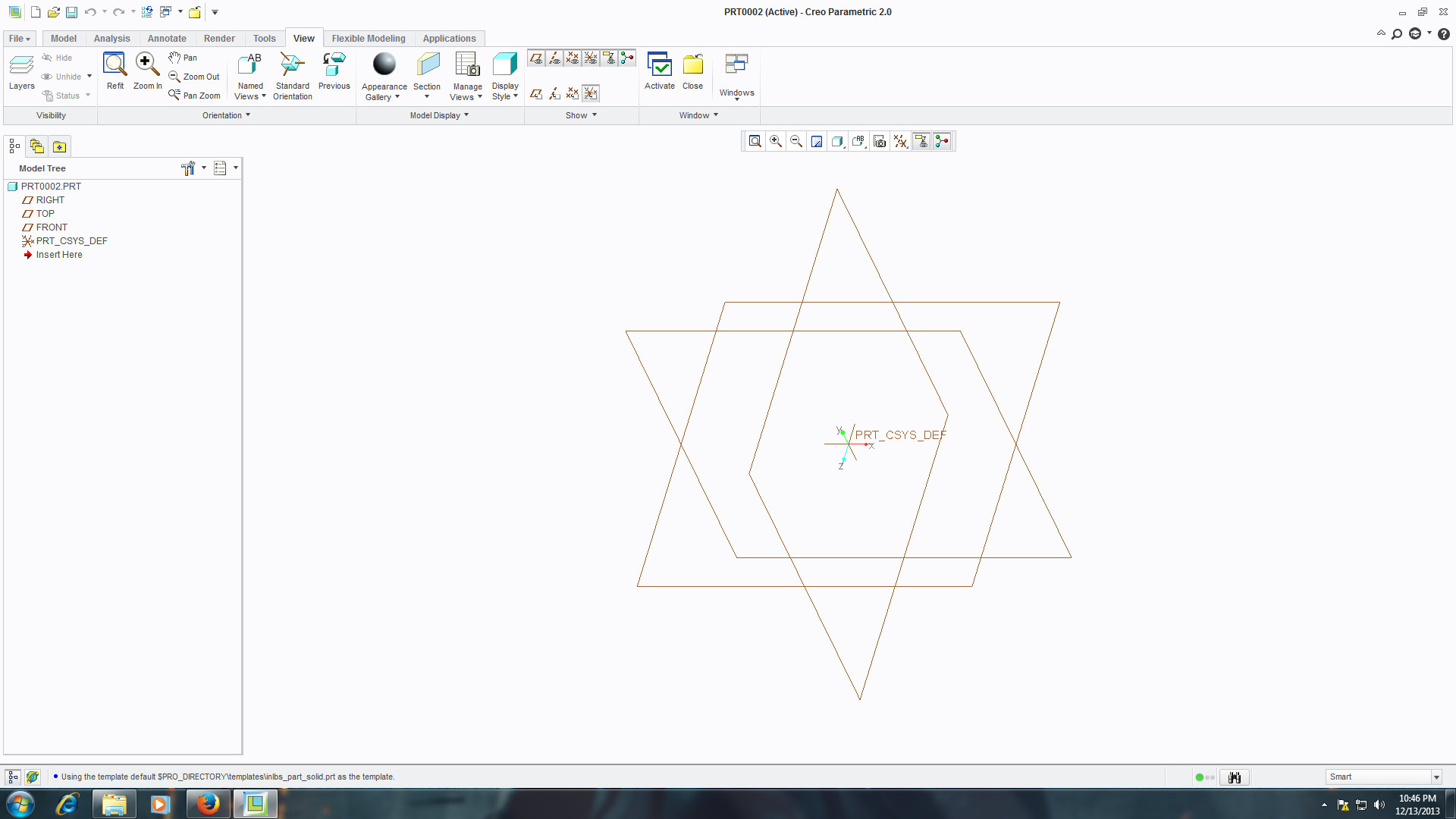The height and width of the screenshot is (819, 1456).
Task: Click the Pan Zoom button
Action: coord(195,96)
